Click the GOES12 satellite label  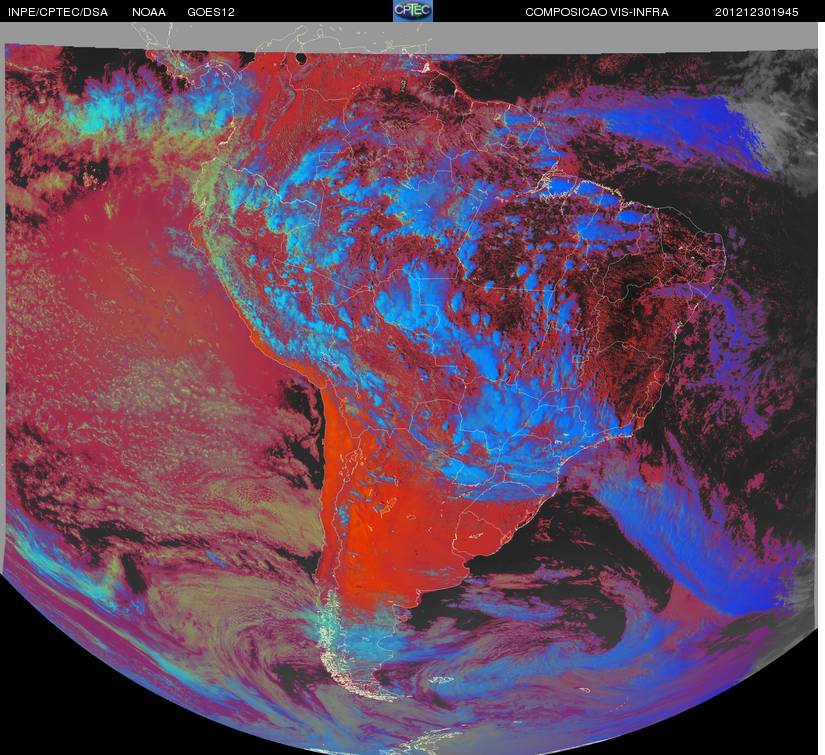pos(211,12)
